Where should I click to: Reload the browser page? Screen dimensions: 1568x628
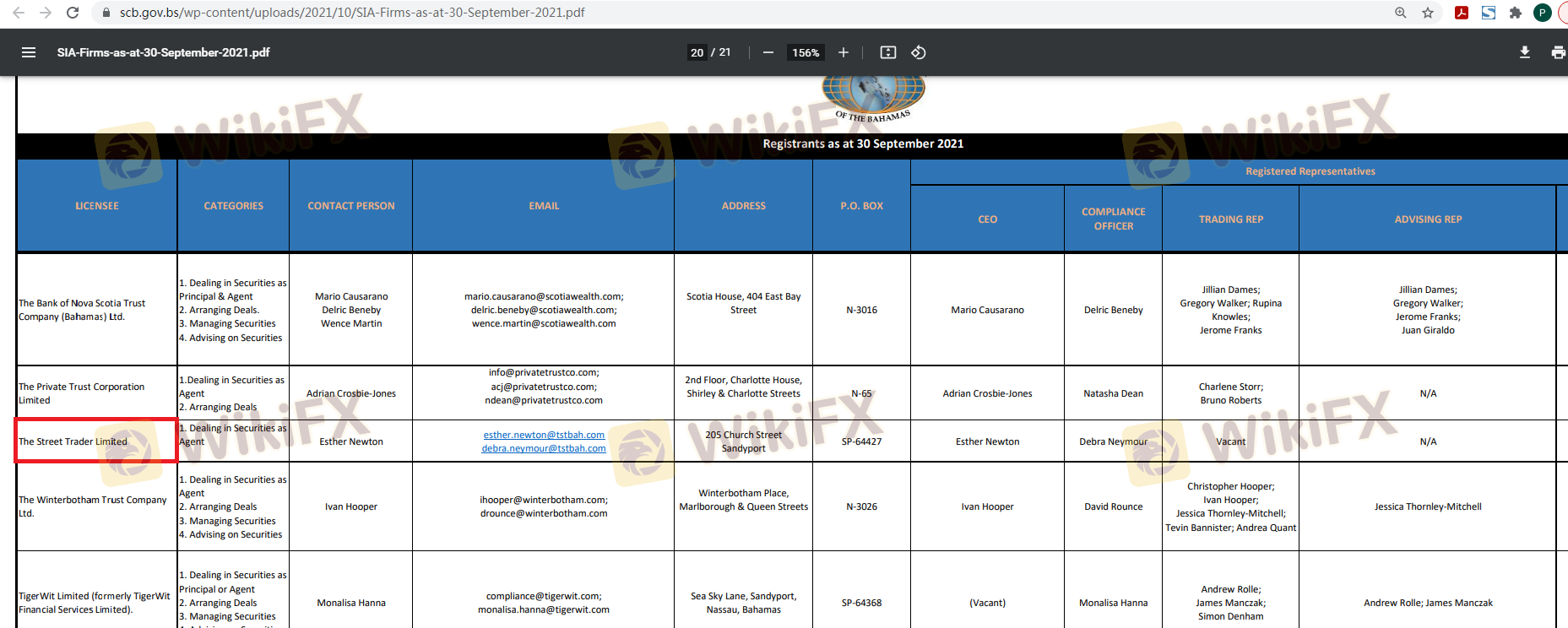[73, 13]
